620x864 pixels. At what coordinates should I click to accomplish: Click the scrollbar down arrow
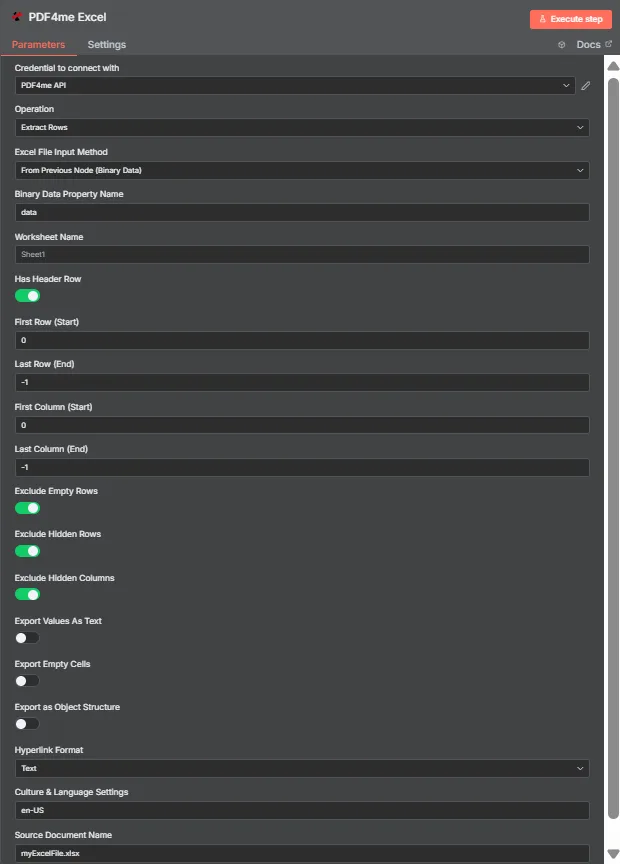613,854
